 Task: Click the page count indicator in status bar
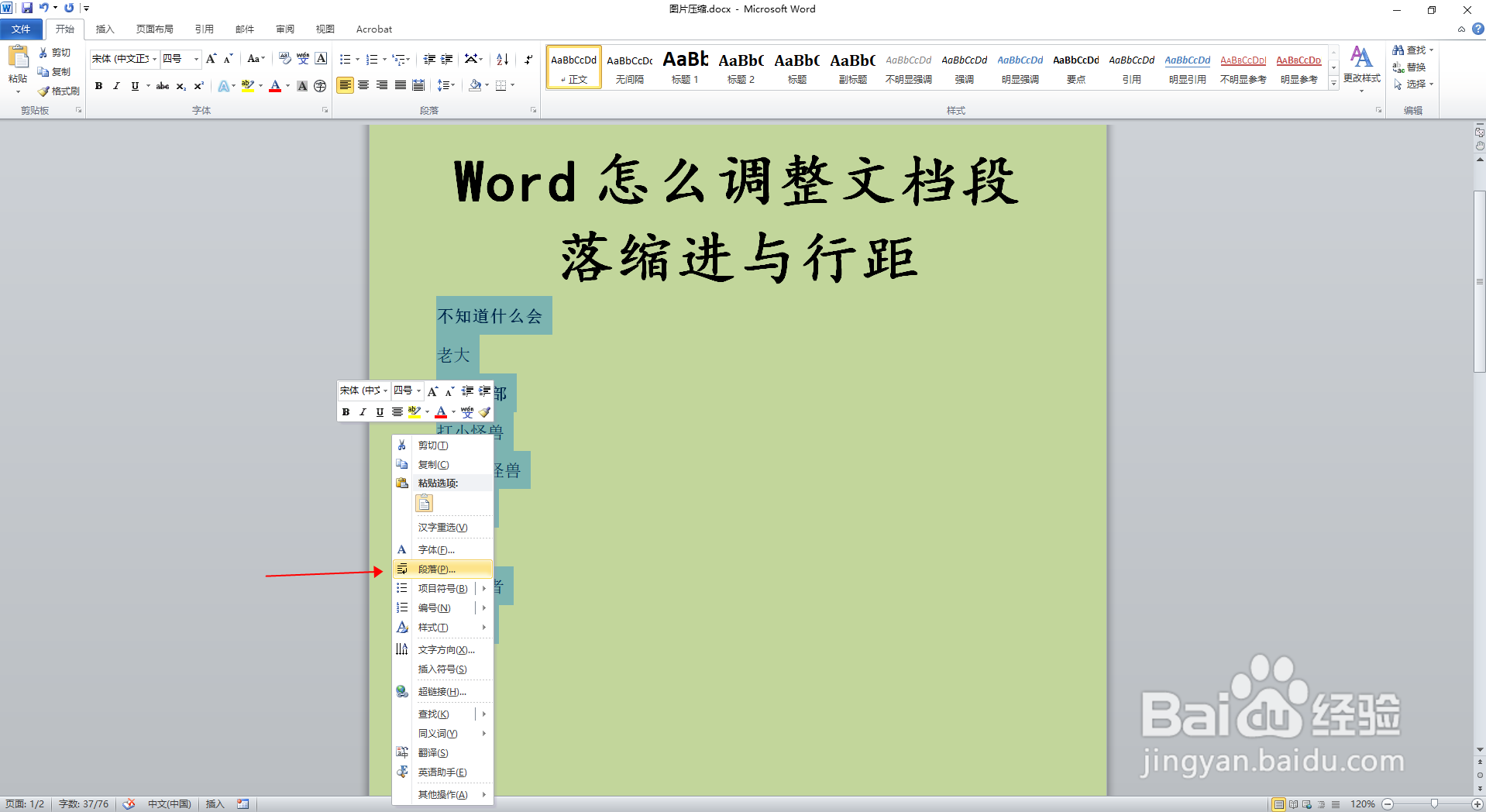(24, 803)
